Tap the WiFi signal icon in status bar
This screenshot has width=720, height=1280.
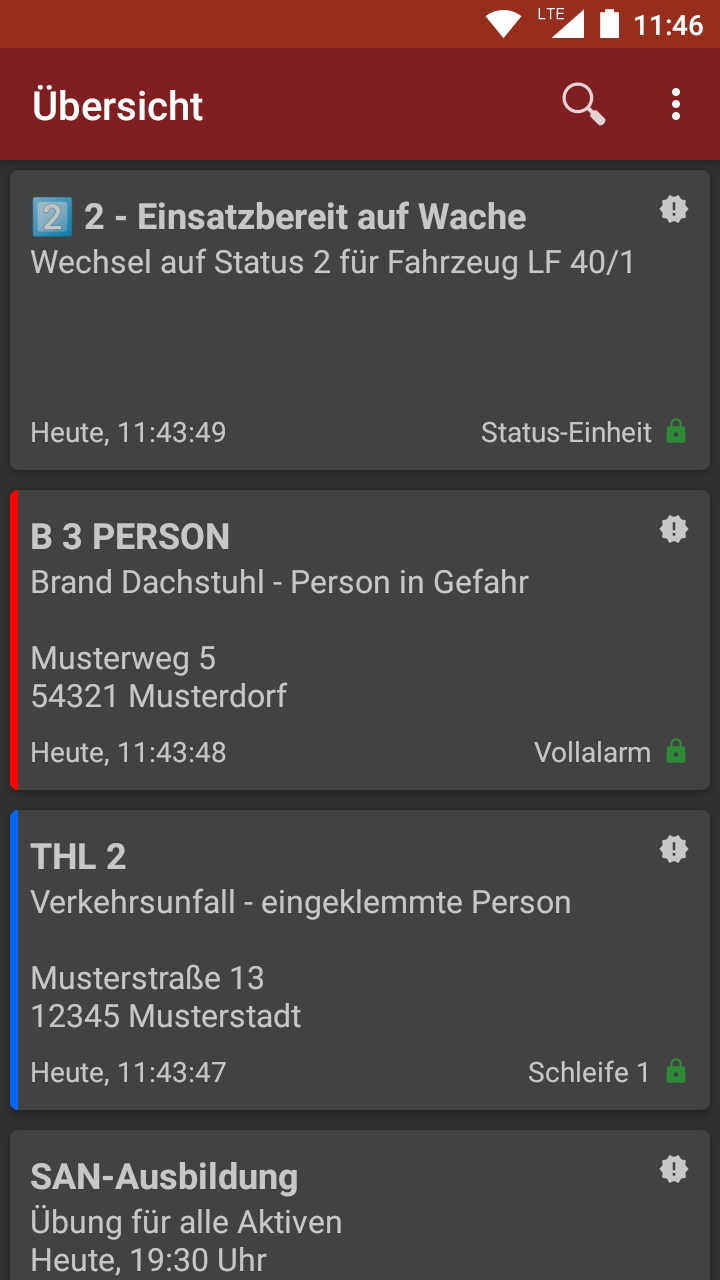tap(503, 23)
